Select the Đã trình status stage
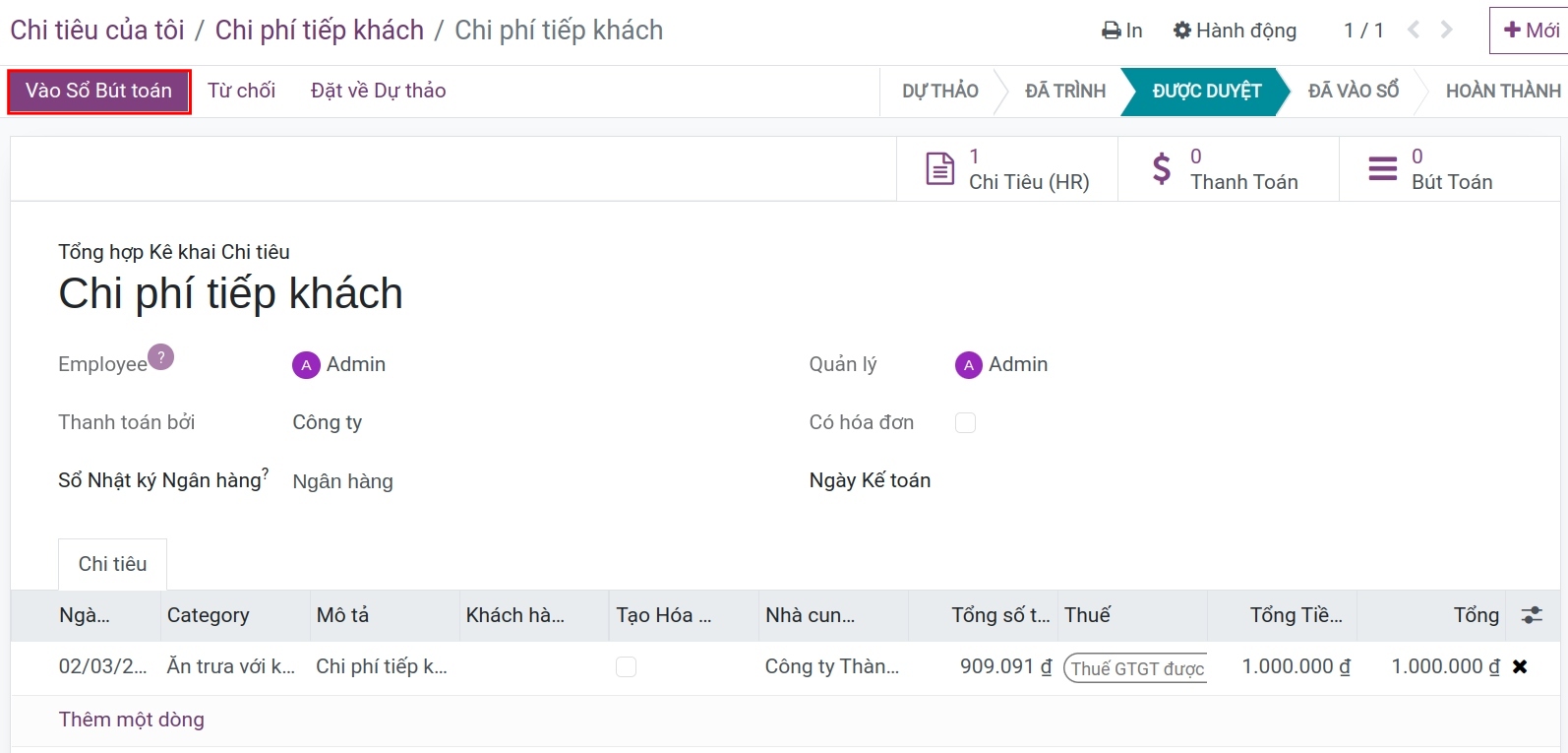This screenshot has width=1568, height=753. click(x=1065, y=91)
